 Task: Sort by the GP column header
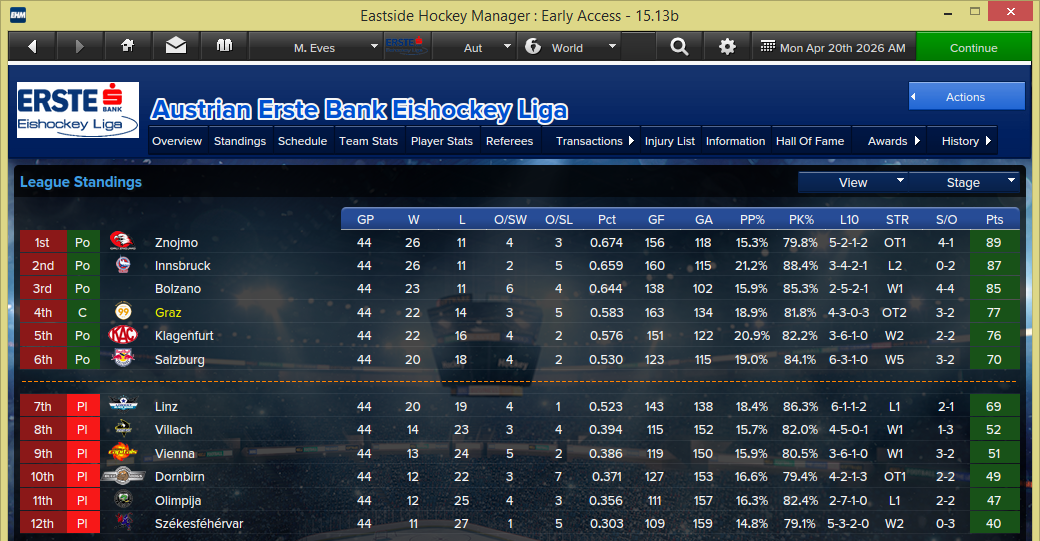(x=365, y=219)
